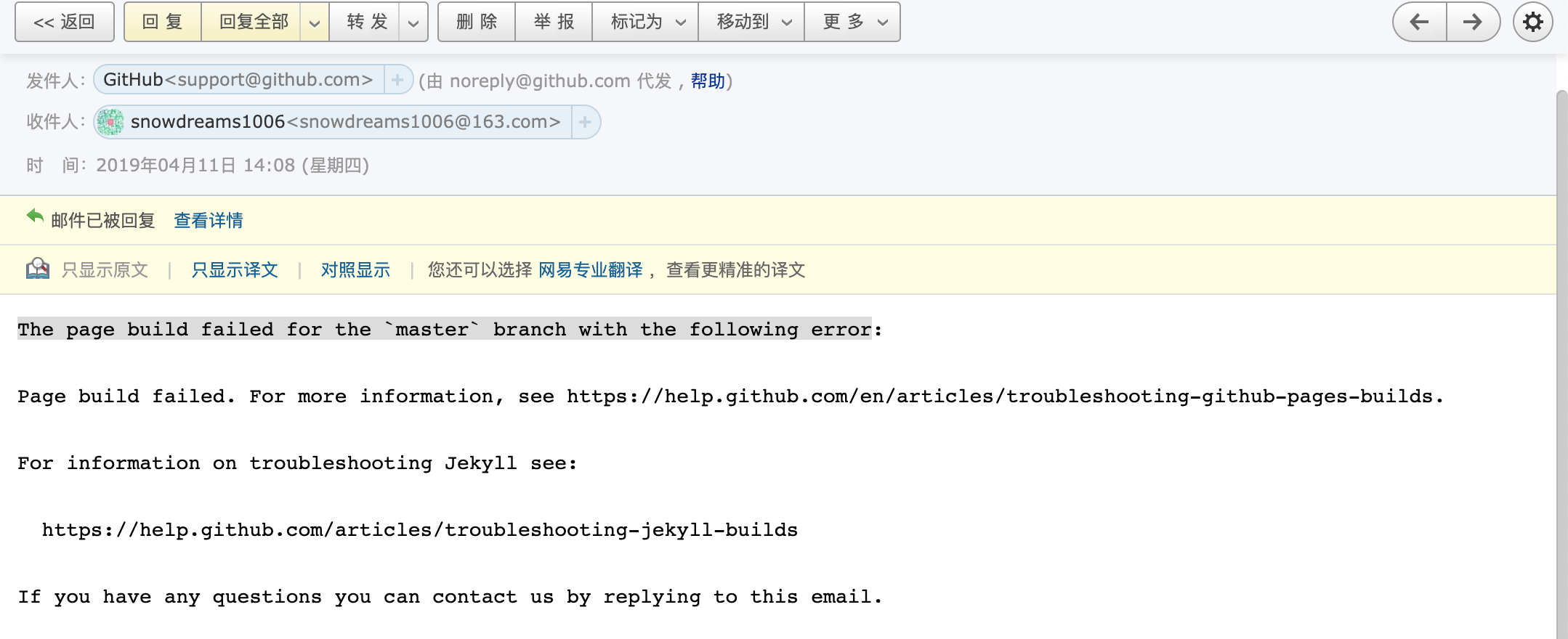This screenshot has width=1568, height=639.
Task: Open the 更多 more options menu
Action: tap(852, 22)
